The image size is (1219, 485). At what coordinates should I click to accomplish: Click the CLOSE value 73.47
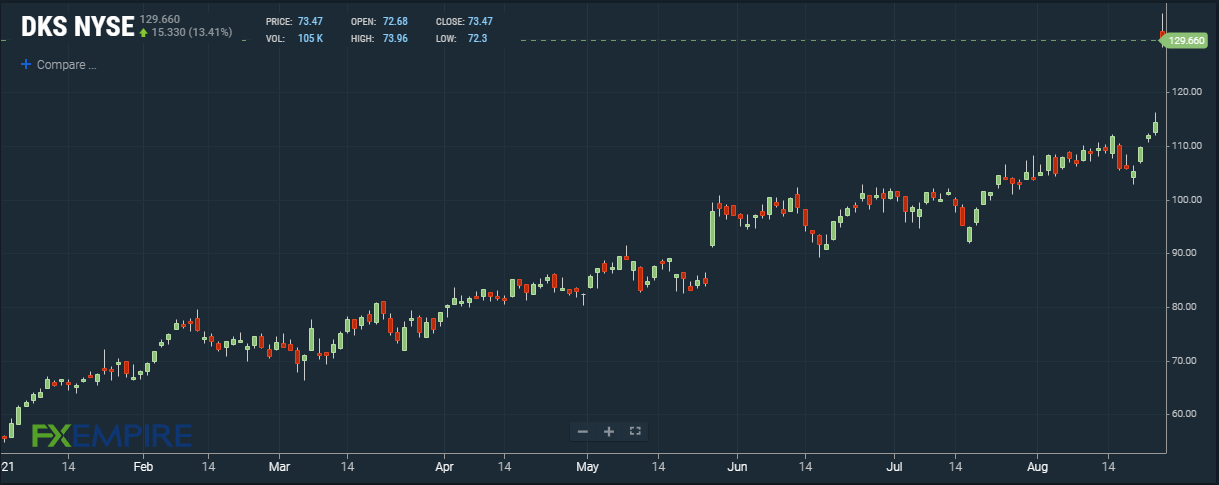pyautogui.click(x=480, y=21)
